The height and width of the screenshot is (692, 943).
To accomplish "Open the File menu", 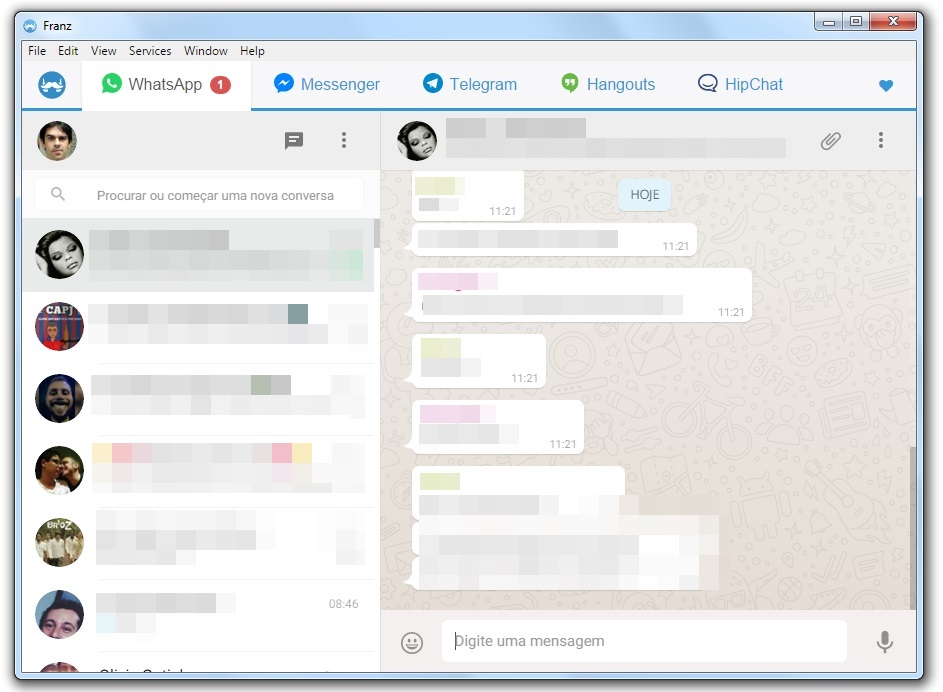I will (37, 51).
